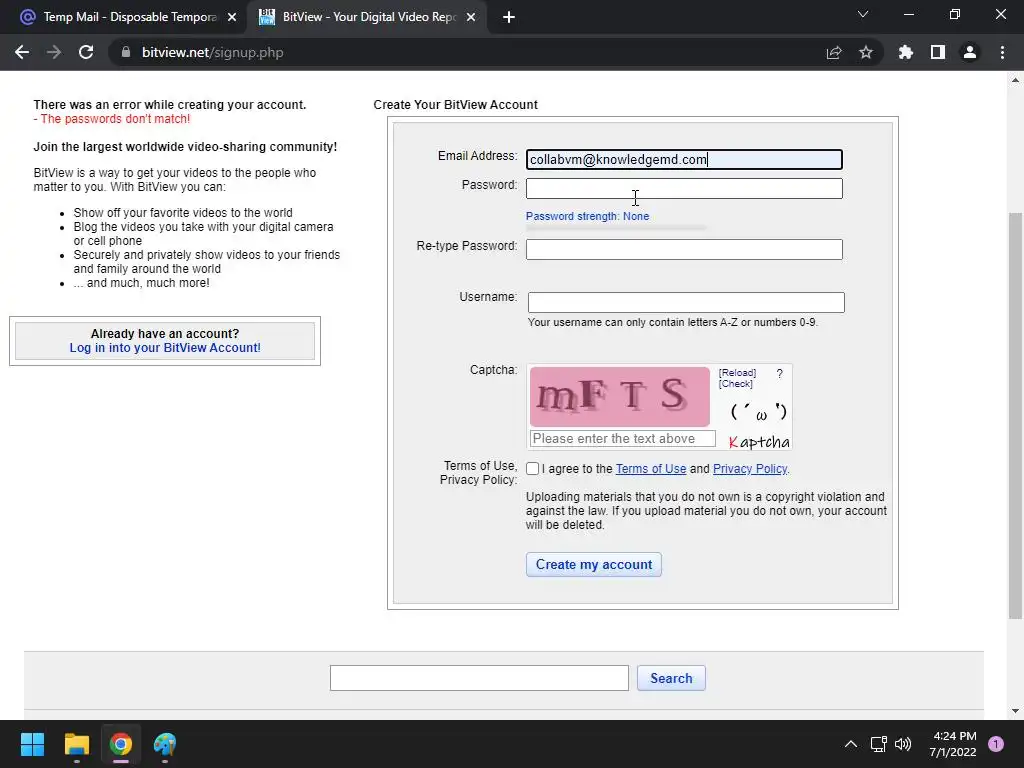The height and width of the screenshot is (768, 1024).
Task: Click the page vertical scrollbar thumb
Action: 1015,415
